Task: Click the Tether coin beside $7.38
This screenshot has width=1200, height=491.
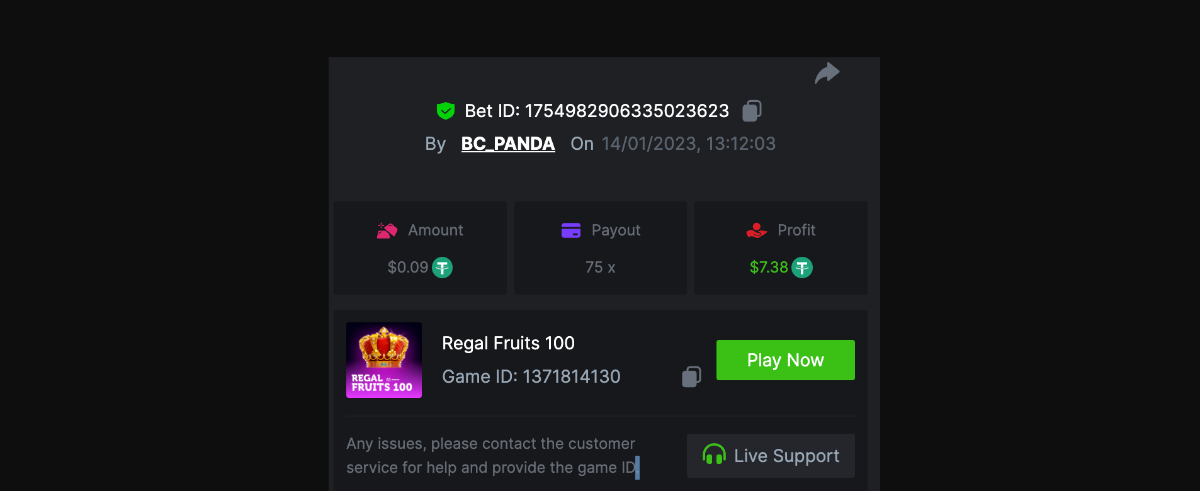Action: 802,268
